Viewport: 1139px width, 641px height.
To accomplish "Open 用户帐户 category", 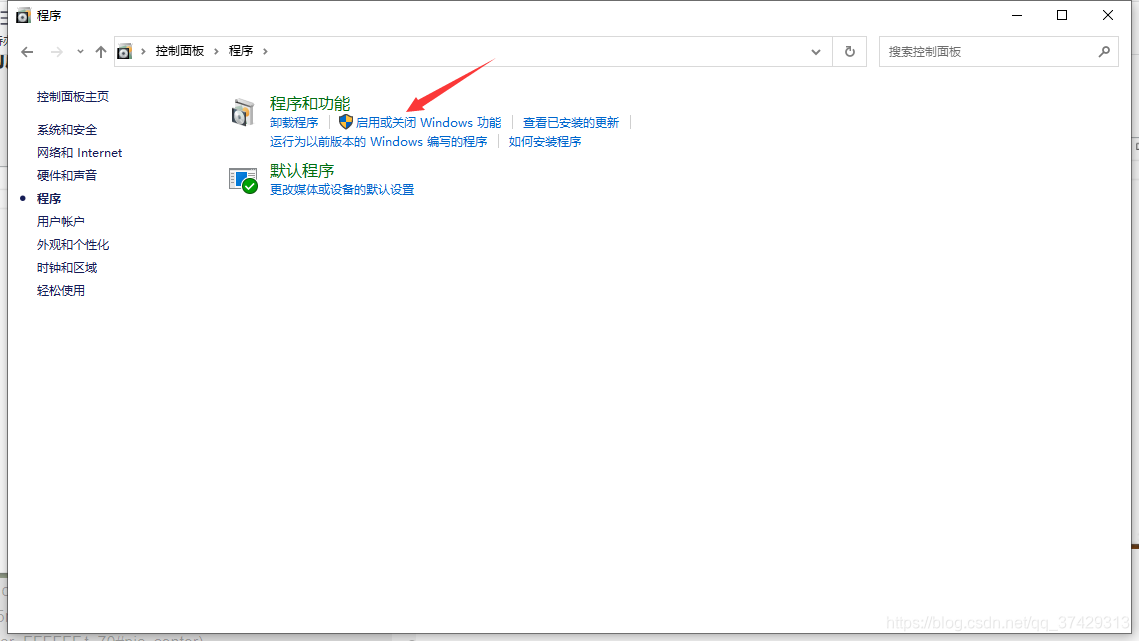I will click(60, 222).
